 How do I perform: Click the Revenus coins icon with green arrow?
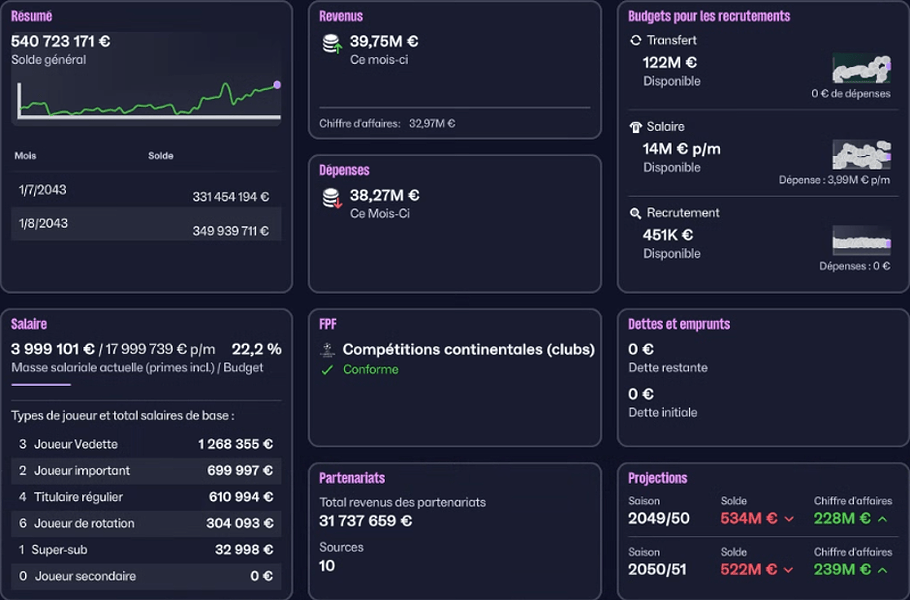333,44
